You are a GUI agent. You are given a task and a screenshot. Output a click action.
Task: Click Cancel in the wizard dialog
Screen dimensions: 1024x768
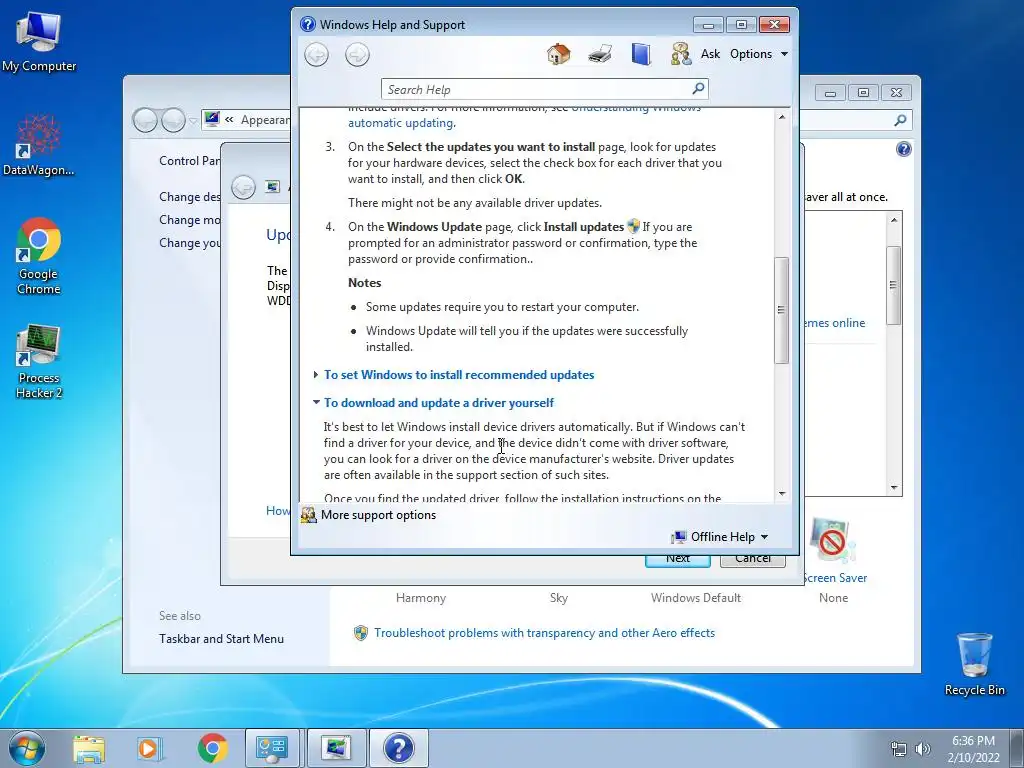[752, 559]
